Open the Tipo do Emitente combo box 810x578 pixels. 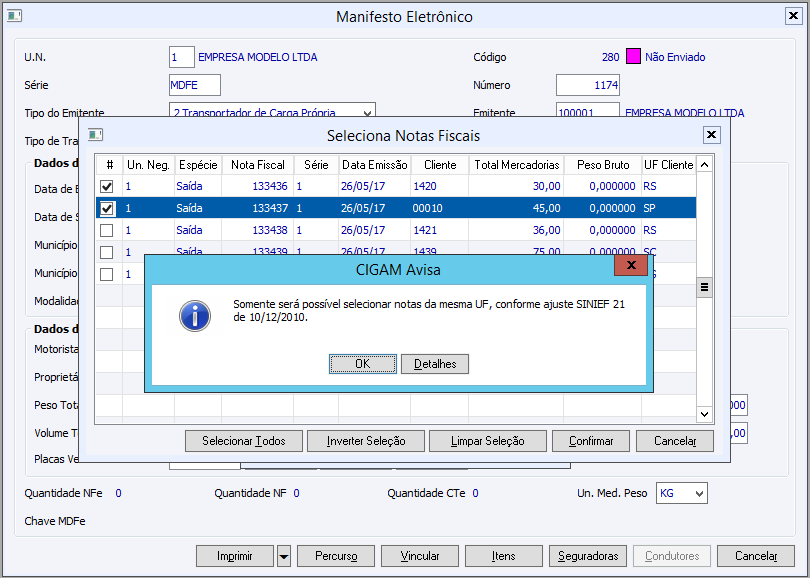[272, 113]
